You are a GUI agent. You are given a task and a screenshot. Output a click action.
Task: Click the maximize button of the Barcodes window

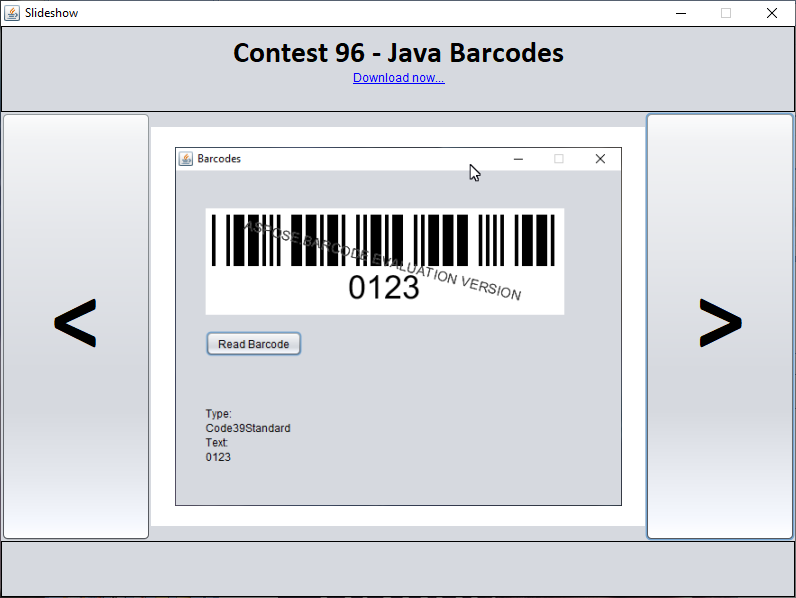click(559, 159)
